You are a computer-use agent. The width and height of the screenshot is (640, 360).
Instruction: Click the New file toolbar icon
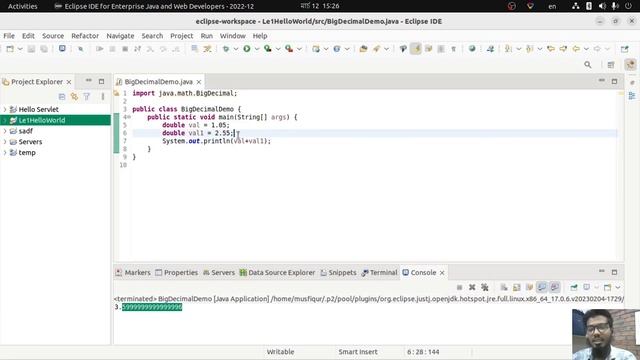[10, 49]
